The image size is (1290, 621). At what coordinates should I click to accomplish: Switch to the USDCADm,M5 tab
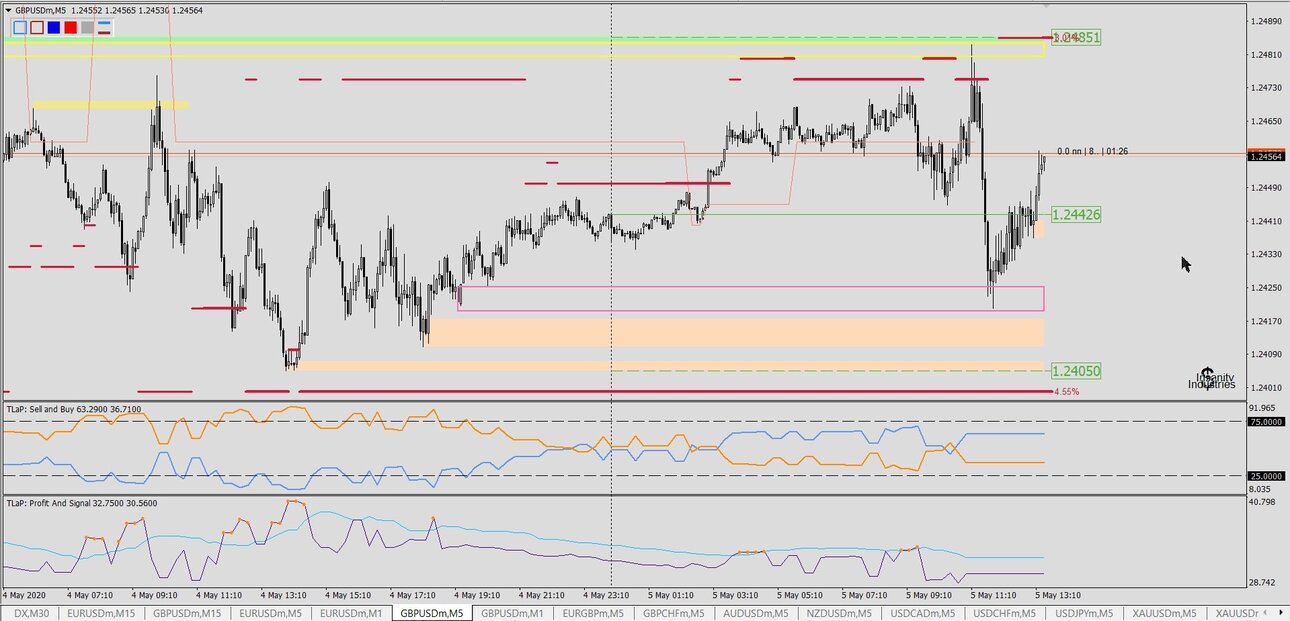[921, 613]
